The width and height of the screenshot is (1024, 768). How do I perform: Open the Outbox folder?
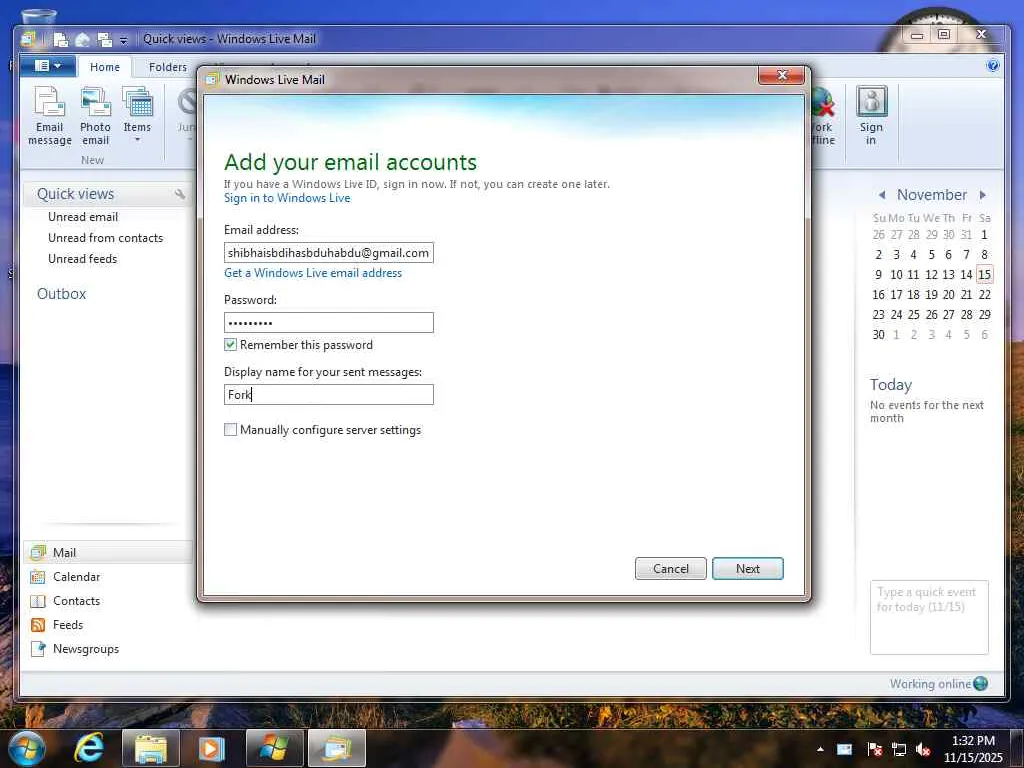pyautogui.click(x=61, y=294)
